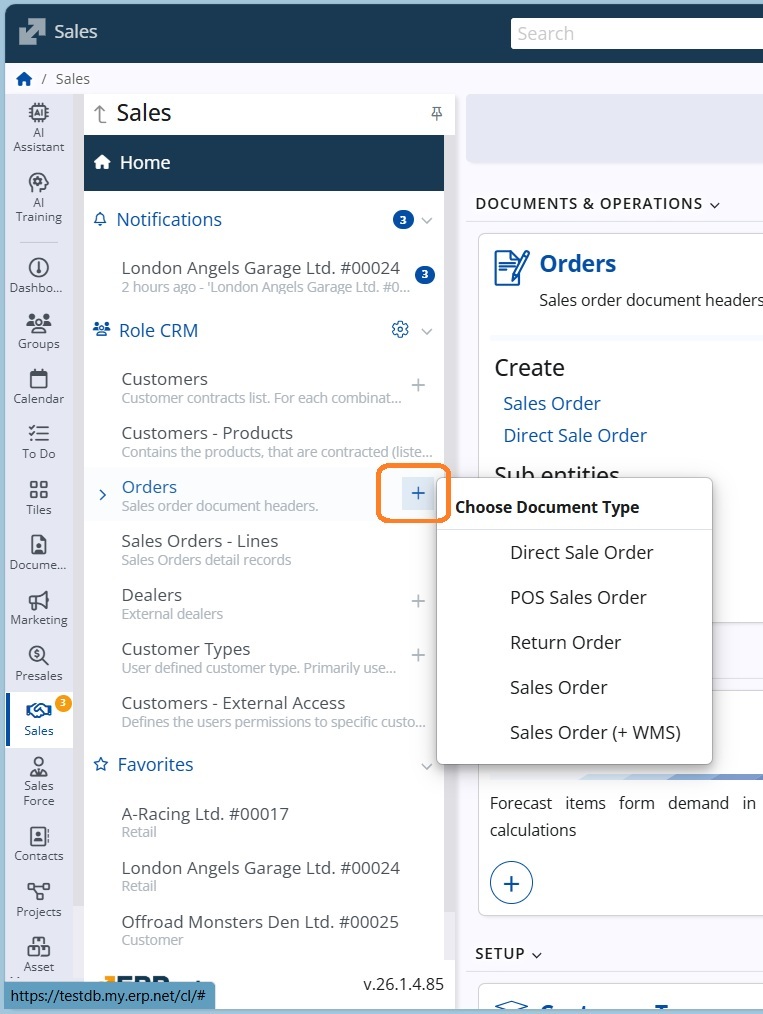Open Presales in the sidebar
Screen dimensions: 763x1014
pos(39,663)
